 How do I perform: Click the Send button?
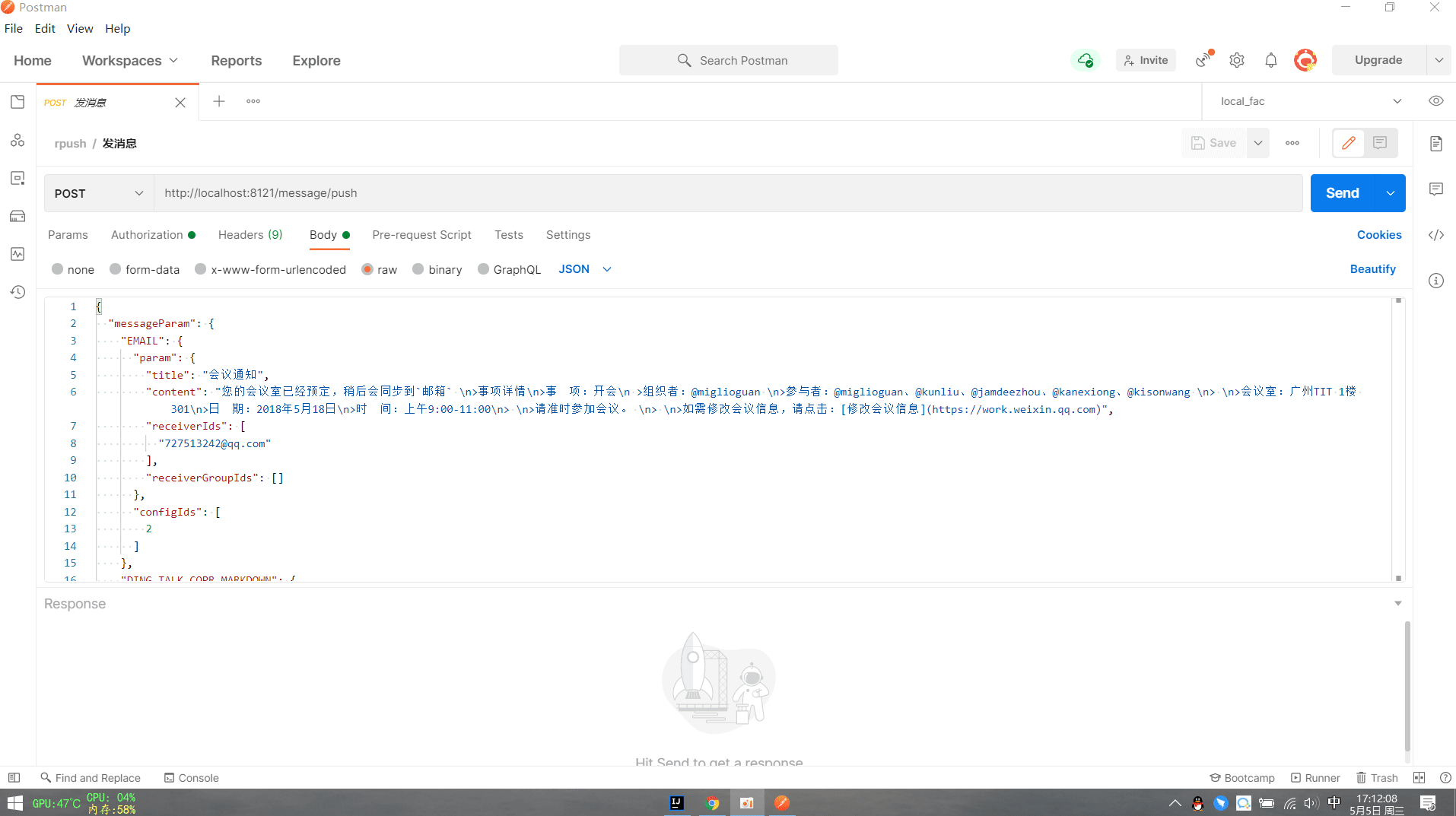pos(1343,193)
